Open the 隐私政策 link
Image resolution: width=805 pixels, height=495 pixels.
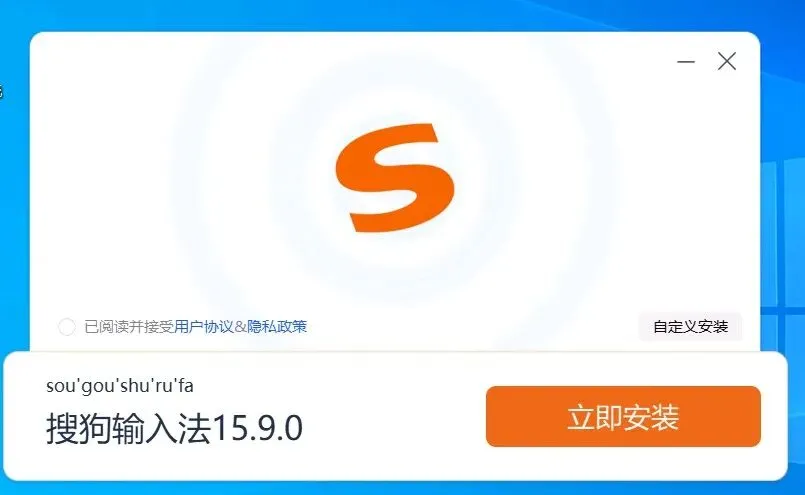[x=277, y=327]
